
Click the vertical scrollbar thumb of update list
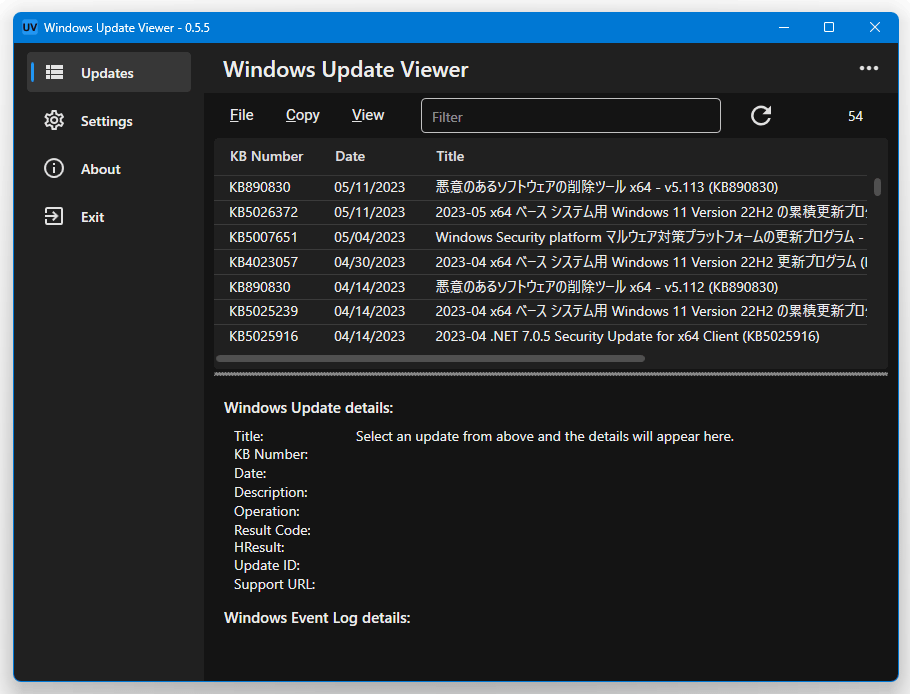tap(877, 187)
